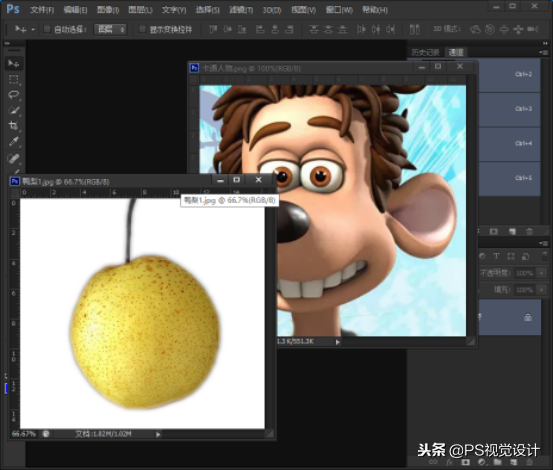Create new adjustment layer icon

pyautogui.click(x=481, y=462)
